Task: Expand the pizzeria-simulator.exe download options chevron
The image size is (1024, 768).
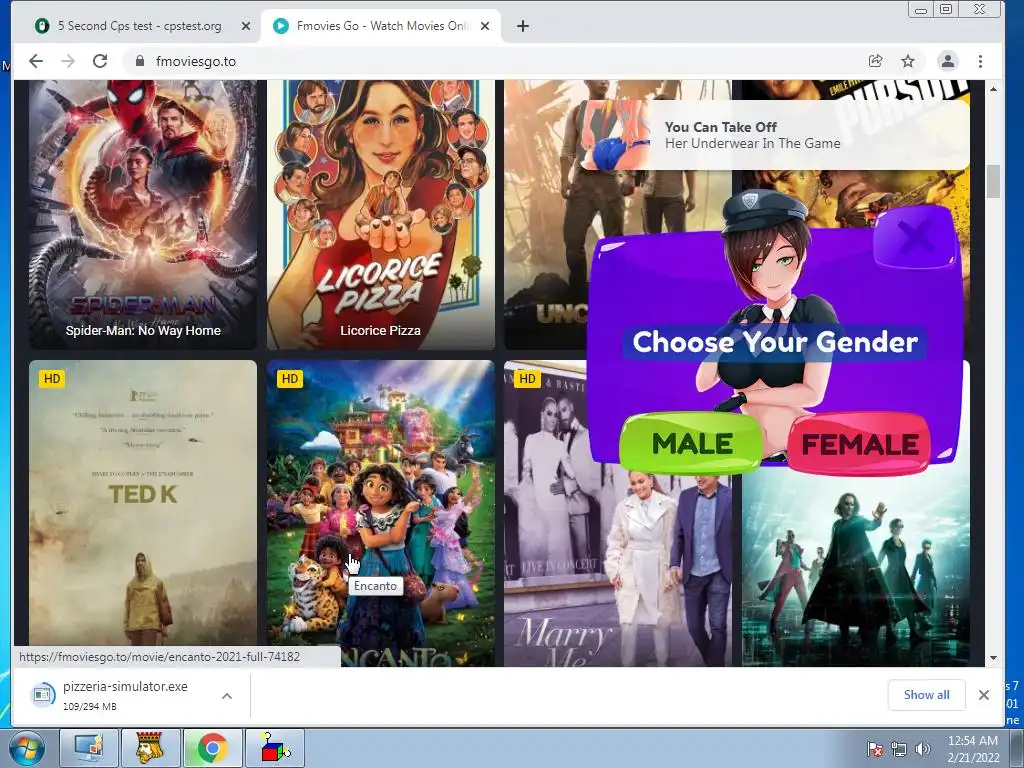Action: 227,696
